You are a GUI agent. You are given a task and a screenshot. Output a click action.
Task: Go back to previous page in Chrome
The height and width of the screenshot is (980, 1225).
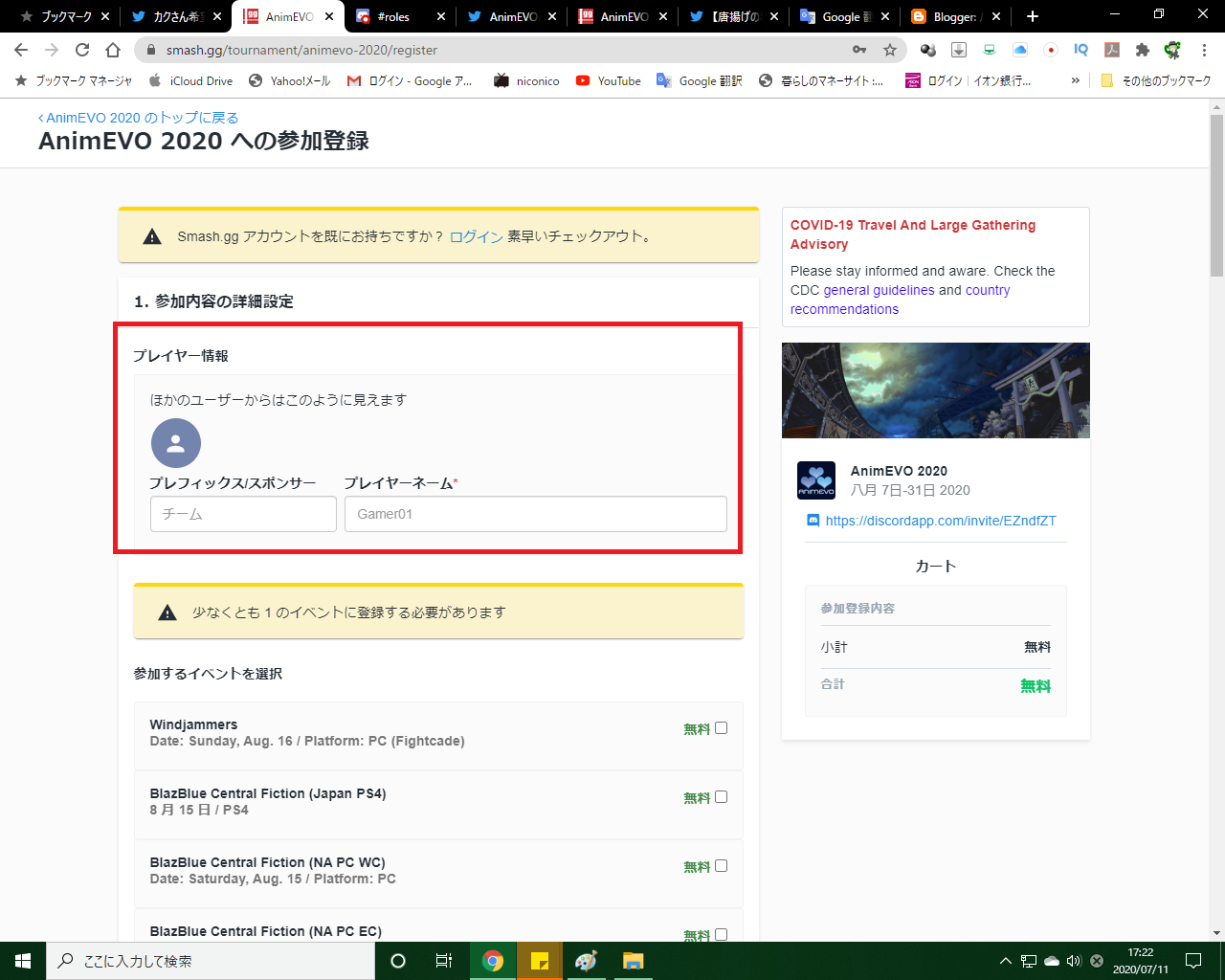click(x=21, y=50)
